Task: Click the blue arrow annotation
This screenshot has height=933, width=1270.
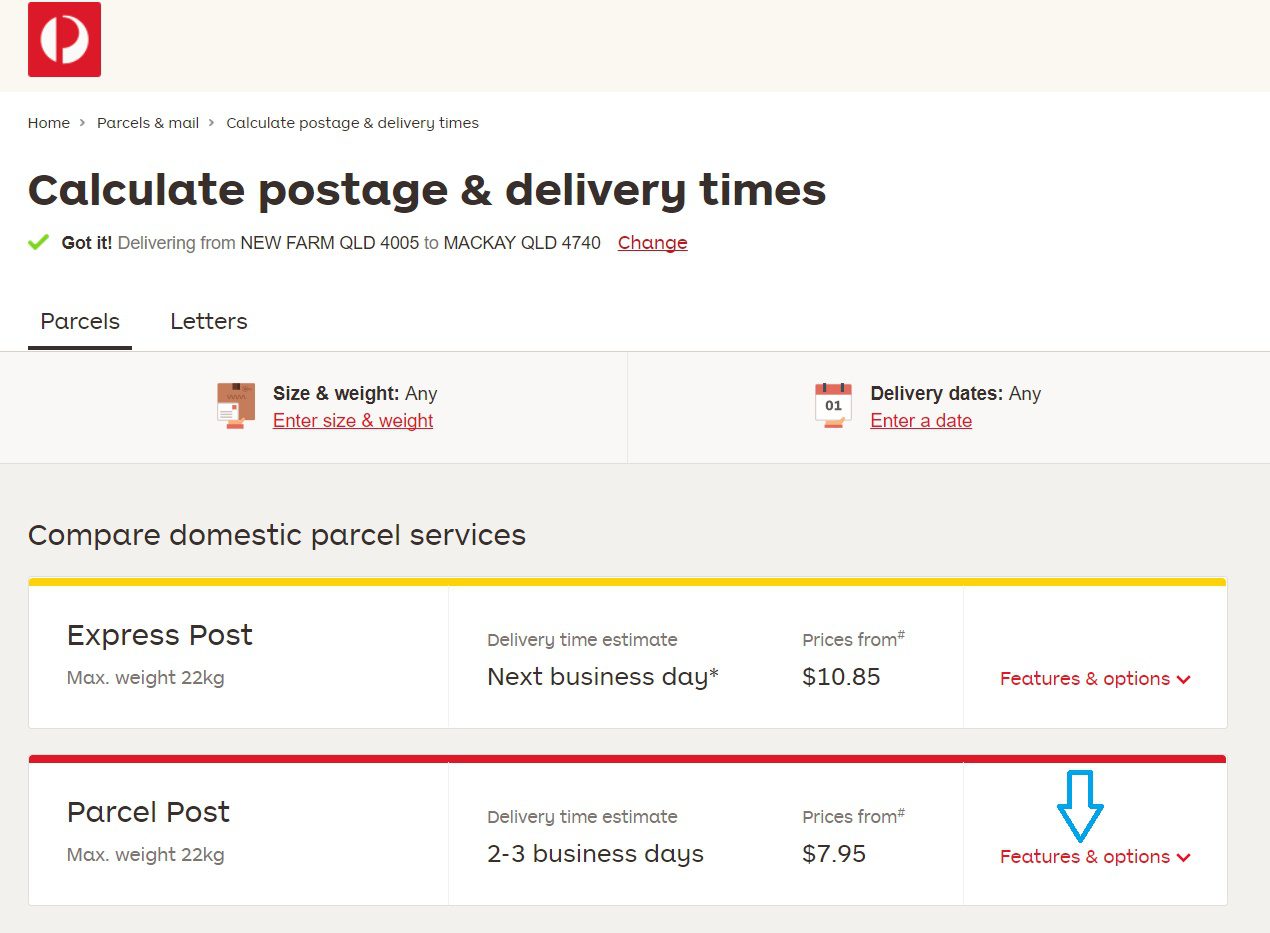Action: click(x=1081, y=807)
